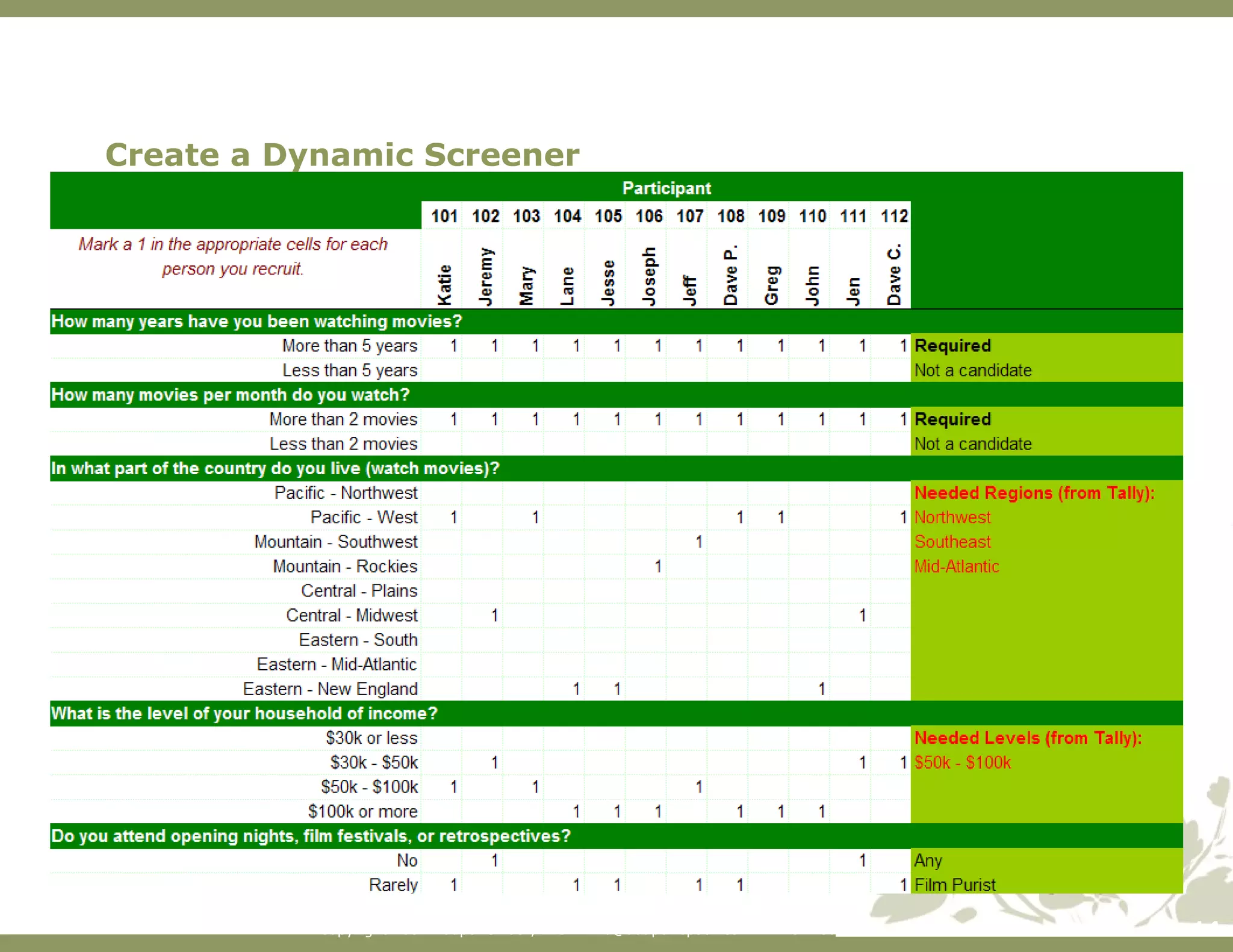Select the name cell 'Katie'
The height and width of the screenshot is (952, 1233).
coord(444,285)
